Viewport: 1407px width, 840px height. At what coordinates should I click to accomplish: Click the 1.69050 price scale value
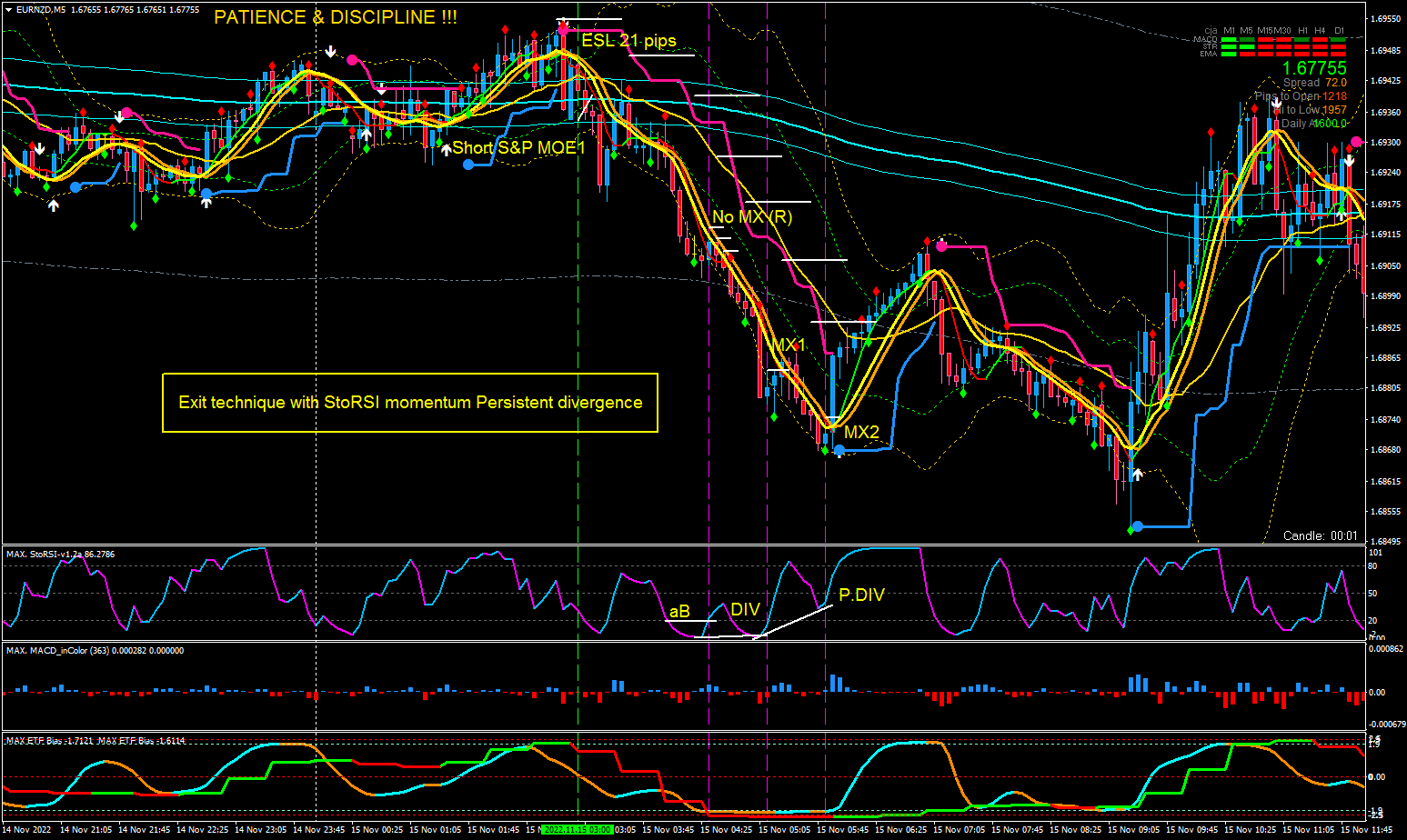tap(1384, 266)
